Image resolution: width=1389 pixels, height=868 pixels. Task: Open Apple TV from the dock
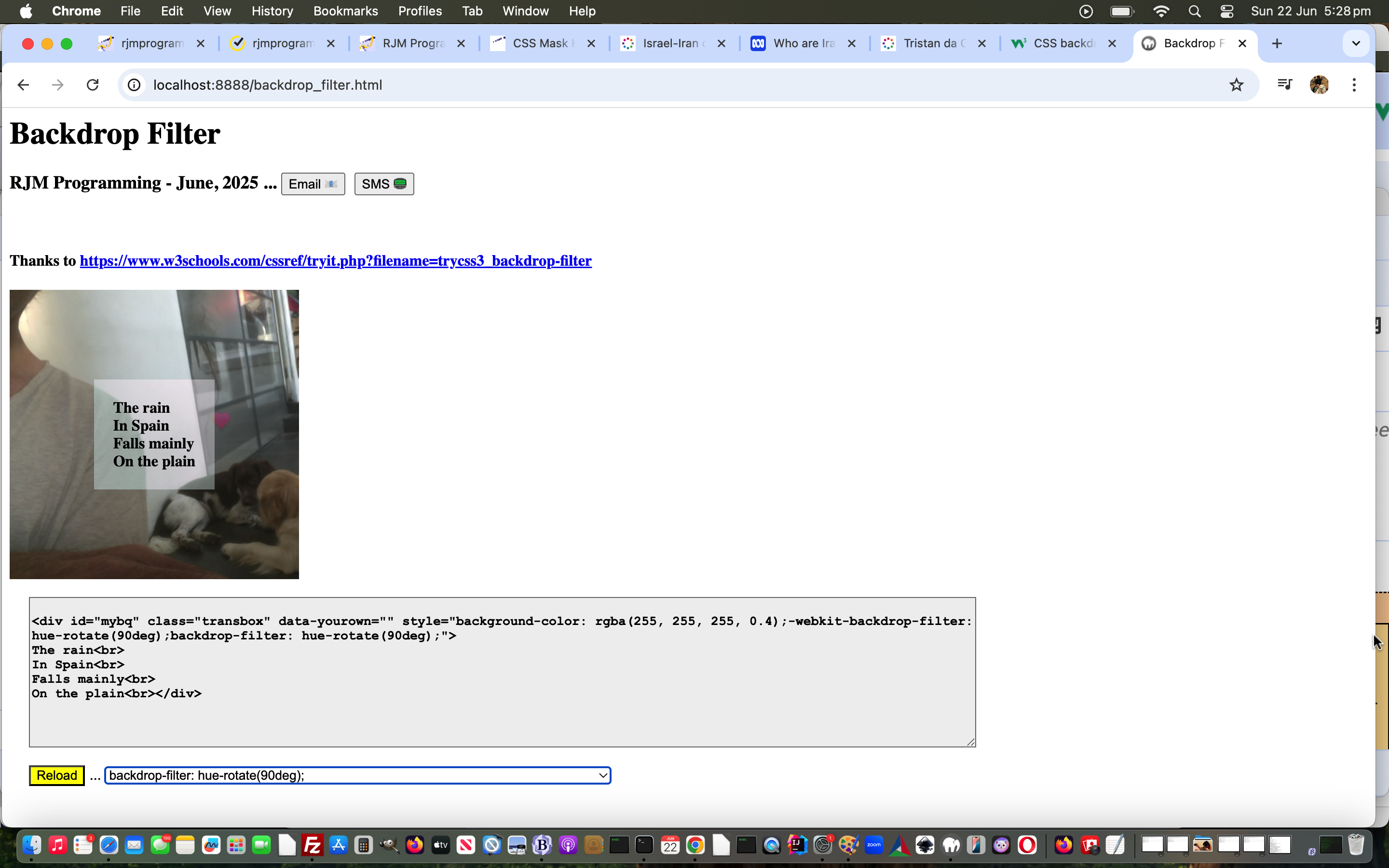coord(440,845)
